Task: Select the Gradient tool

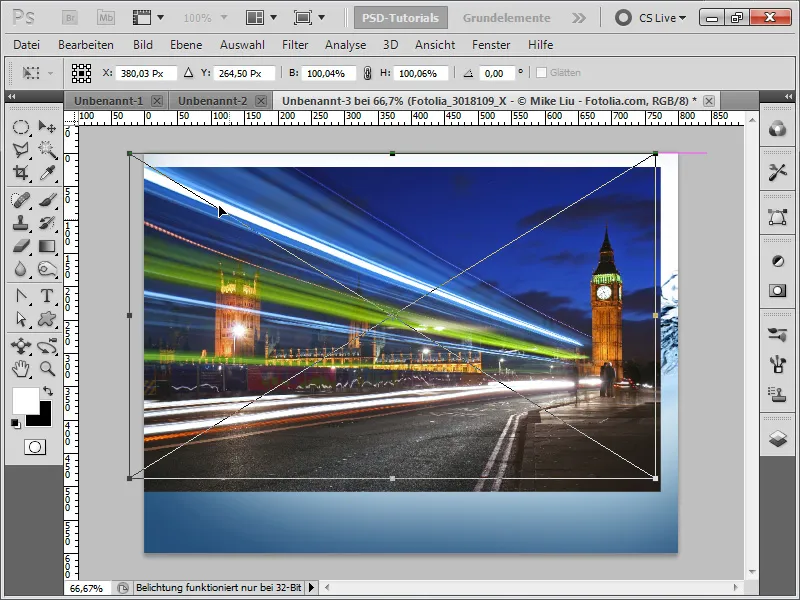Action: click(47, 246)
